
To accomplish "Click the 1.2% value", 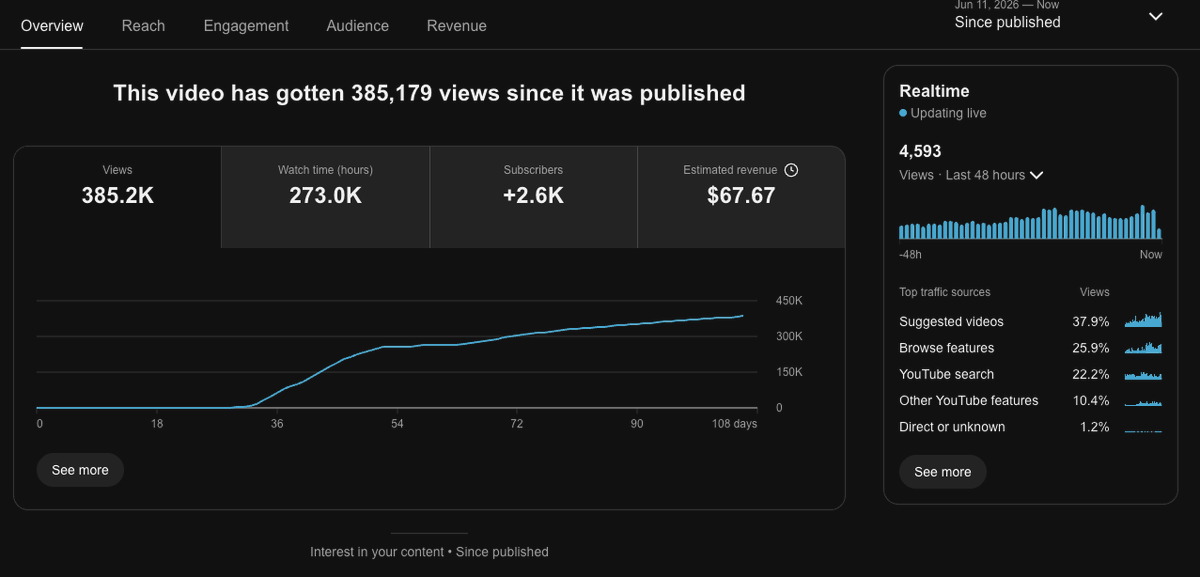I will coord(1094,427).
